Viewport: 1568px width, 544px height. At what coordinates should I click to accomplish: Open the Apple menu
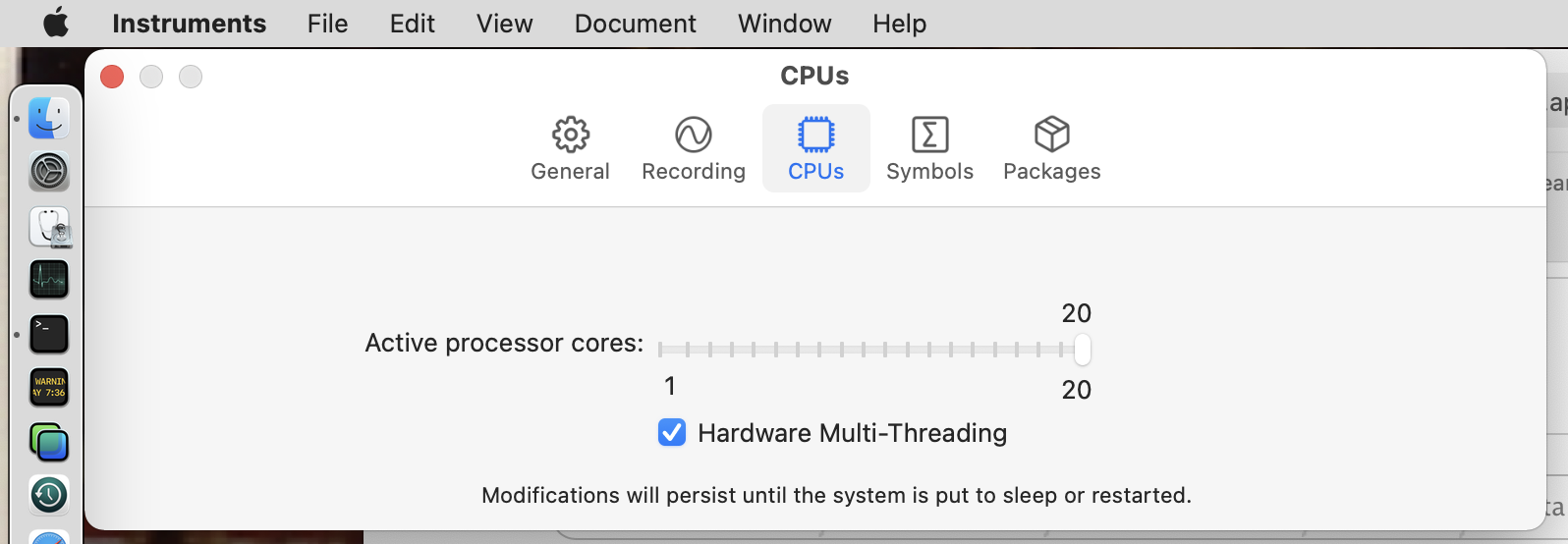(56, 23)
